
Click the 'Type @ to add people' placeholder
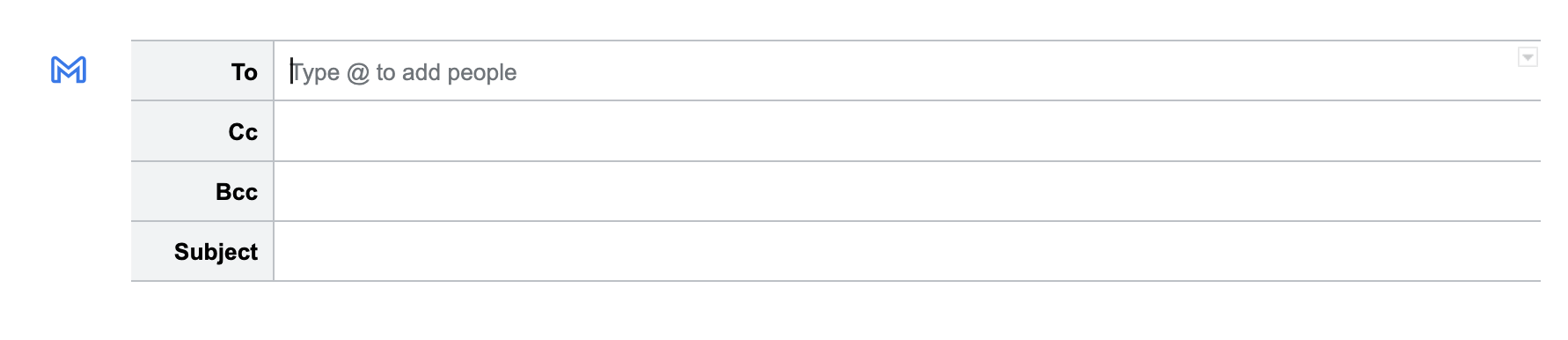click(x=404, y=72)
